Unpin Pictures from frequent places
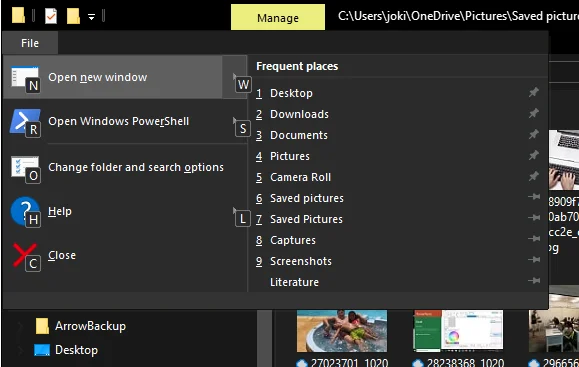Screen dimensions: 579x367 pyautogui.click(x=534, y=155)
